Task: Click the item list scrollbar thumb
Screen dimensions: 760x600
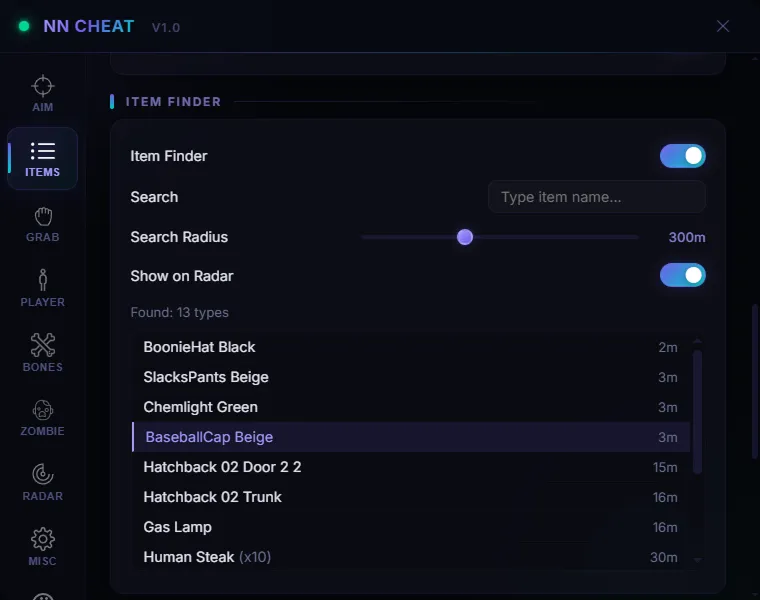Action: click(697, 412)
